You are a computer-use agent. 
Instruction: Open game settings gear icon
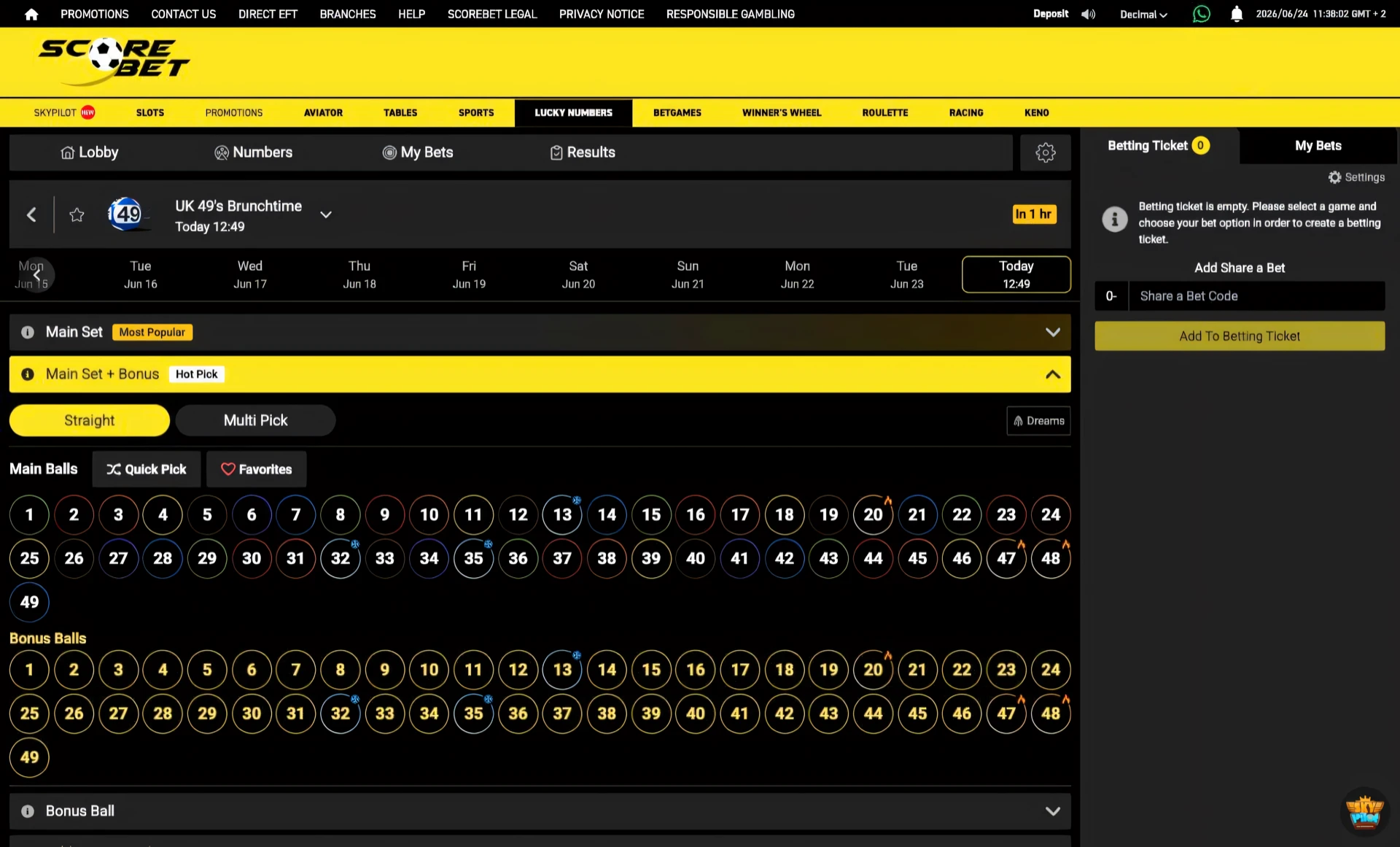pos(1045,152)
